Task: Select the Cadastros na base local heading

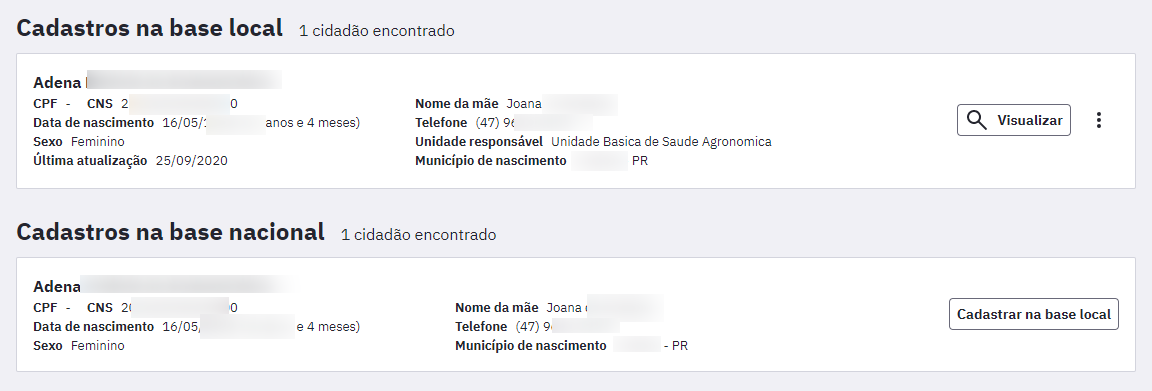Action: tap(150, 28)
